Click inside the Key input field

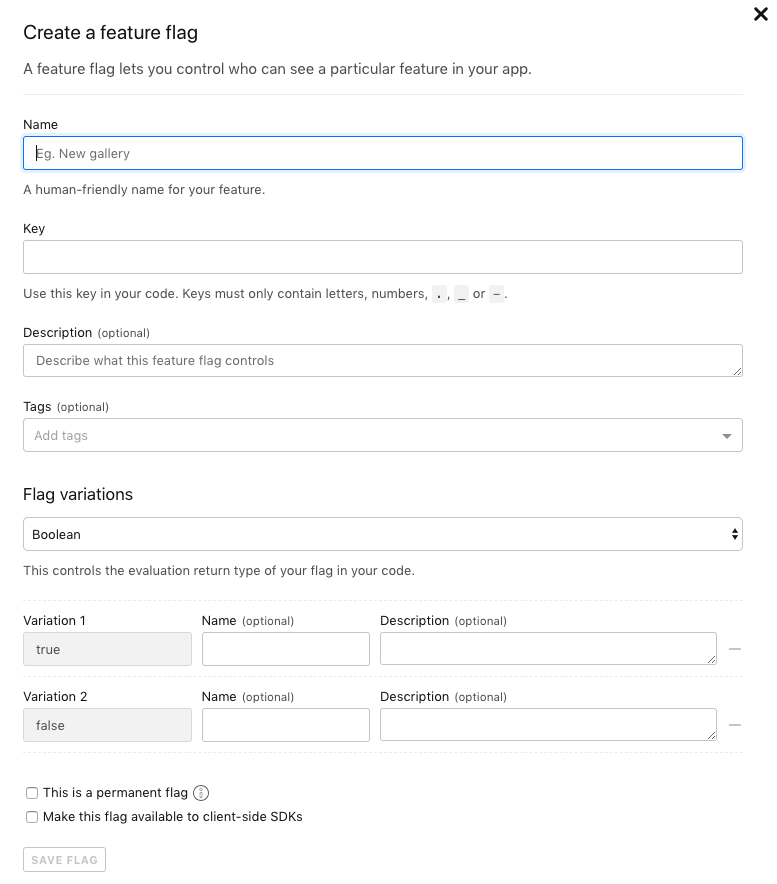click(x=383, y=257)
